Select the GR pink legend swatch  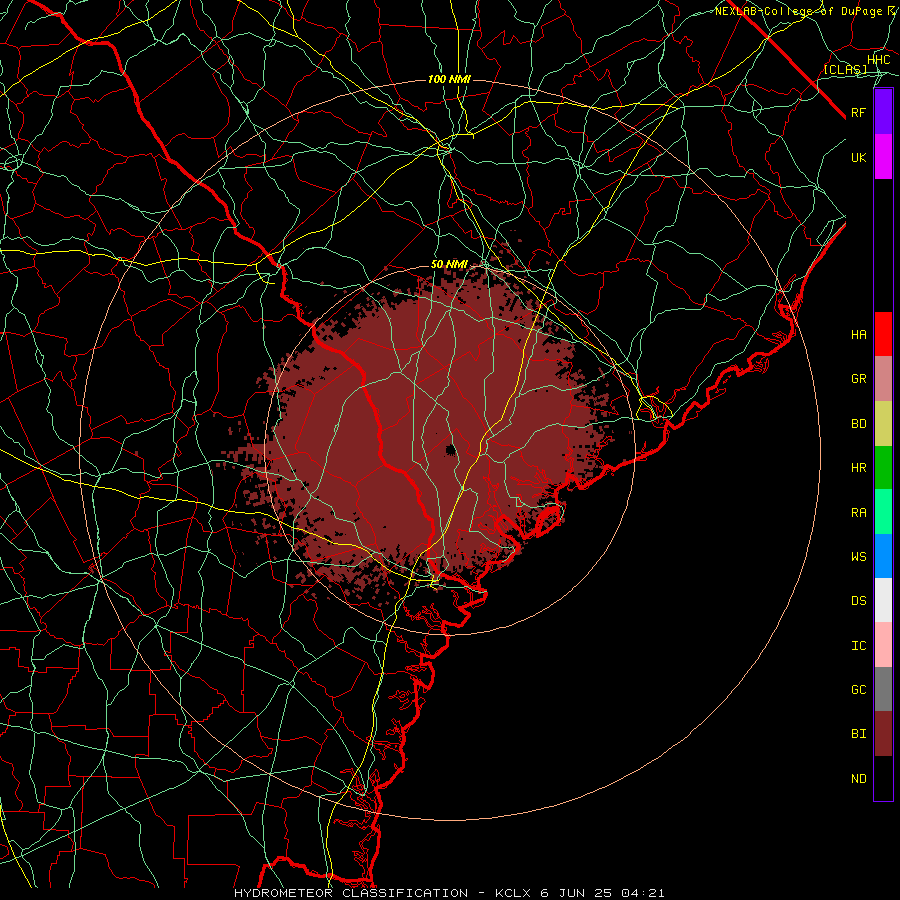coord(883,379)
